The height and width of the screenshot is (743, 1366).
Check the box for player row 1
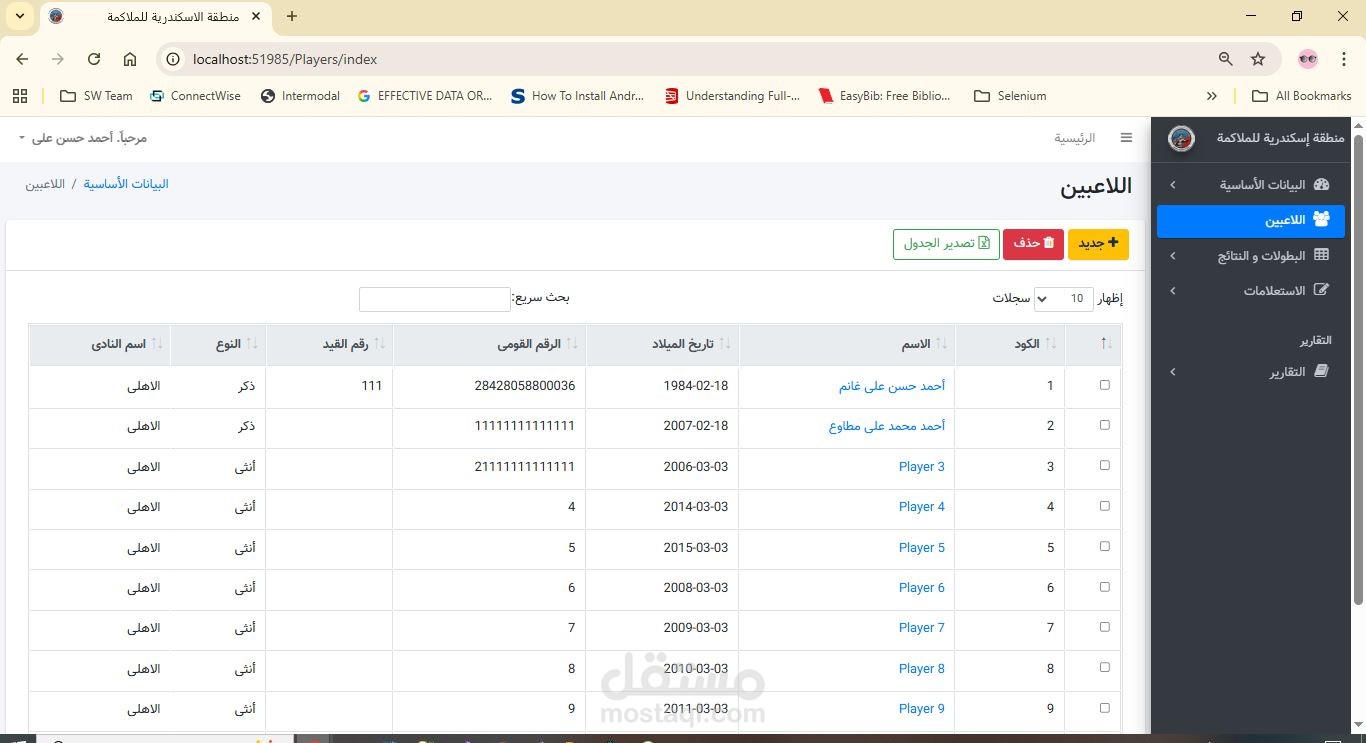point(1105,385)
